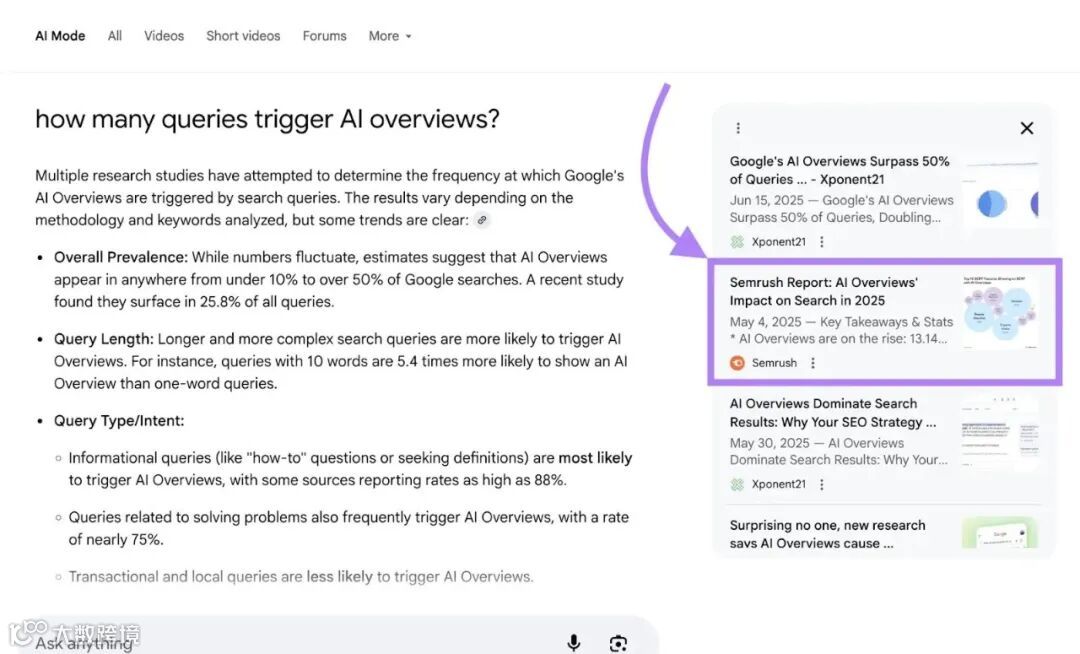Click the Semrush report bubble chart thumbnail
1080x654 pixels.
[x=999, y=312]
